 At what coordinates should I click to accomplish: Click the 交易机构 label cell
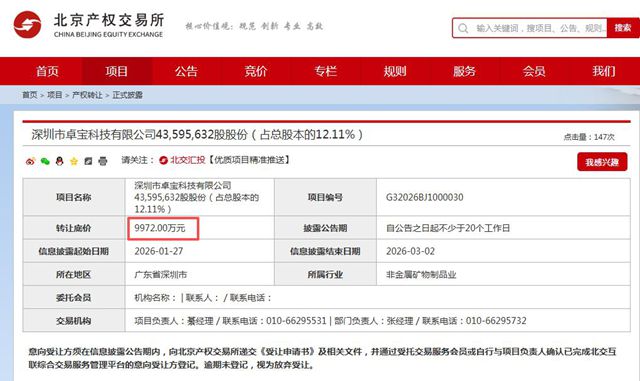click(74, 321)
